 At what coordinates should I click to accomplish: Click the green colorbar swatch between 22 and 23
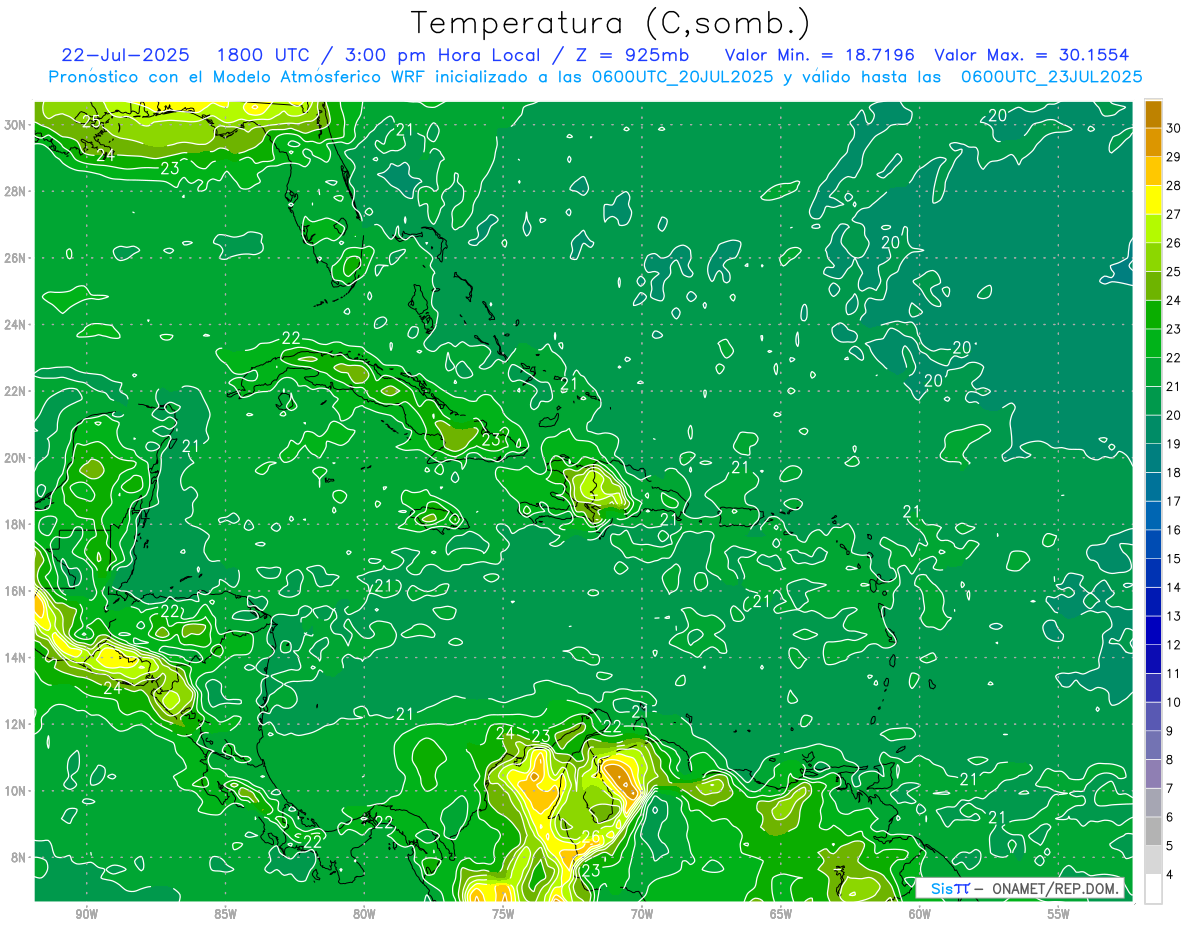[x=1153, y=344]
